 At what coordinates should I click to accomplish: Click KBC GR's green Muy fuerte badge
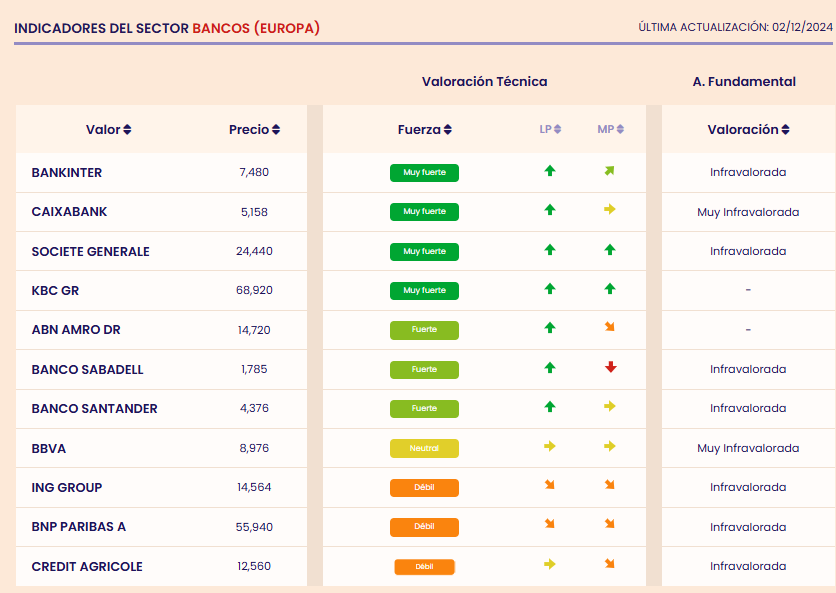coord(424,291)
